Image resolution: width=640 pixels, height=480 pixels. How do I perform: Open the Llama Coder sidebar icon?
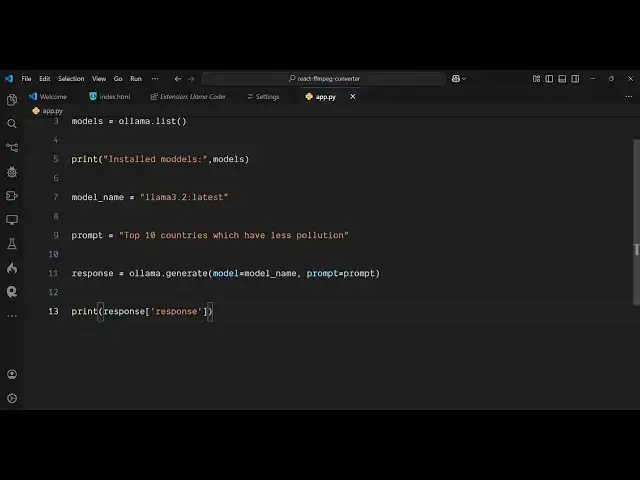[x=12, y=292]
